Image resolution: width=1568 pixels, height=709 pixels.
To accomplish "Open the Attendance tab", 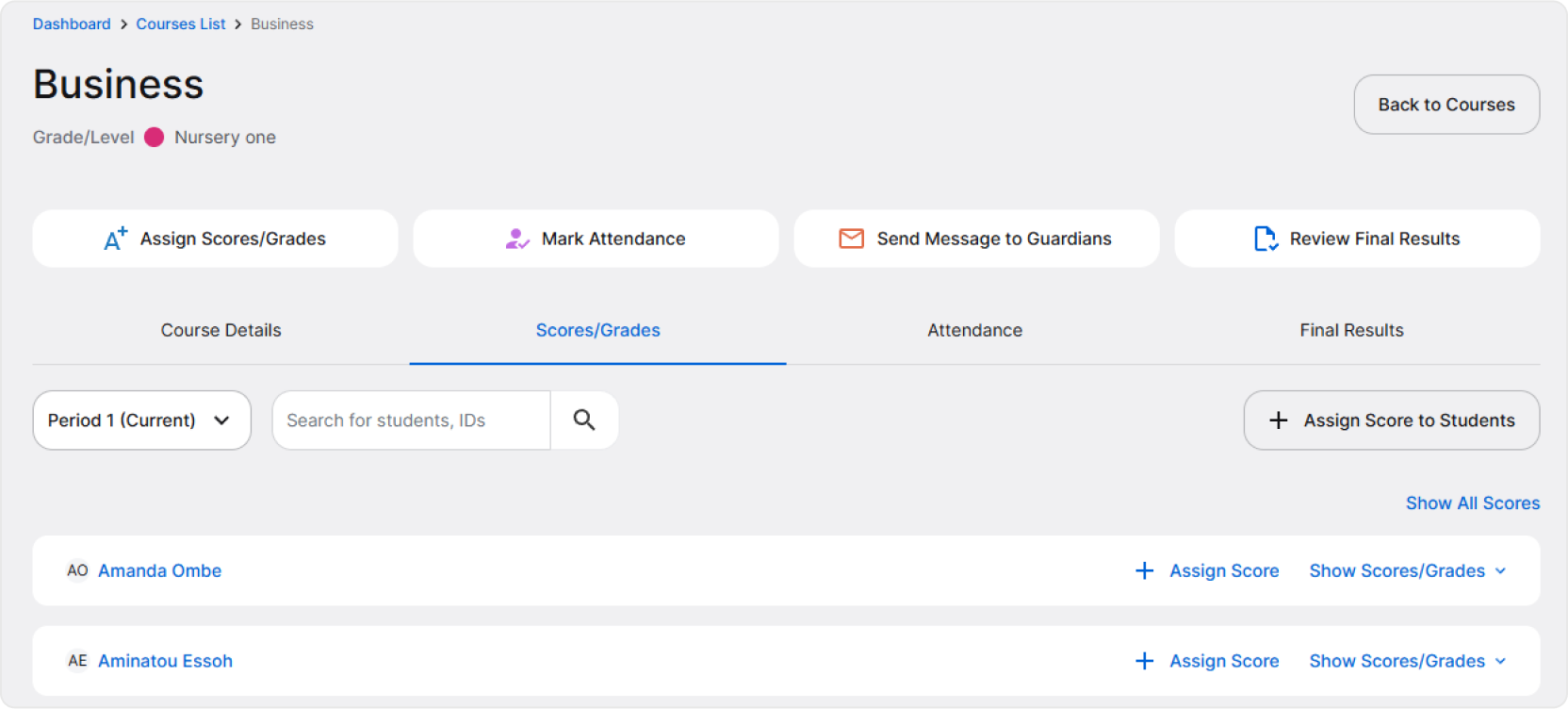I will [974, 331].
